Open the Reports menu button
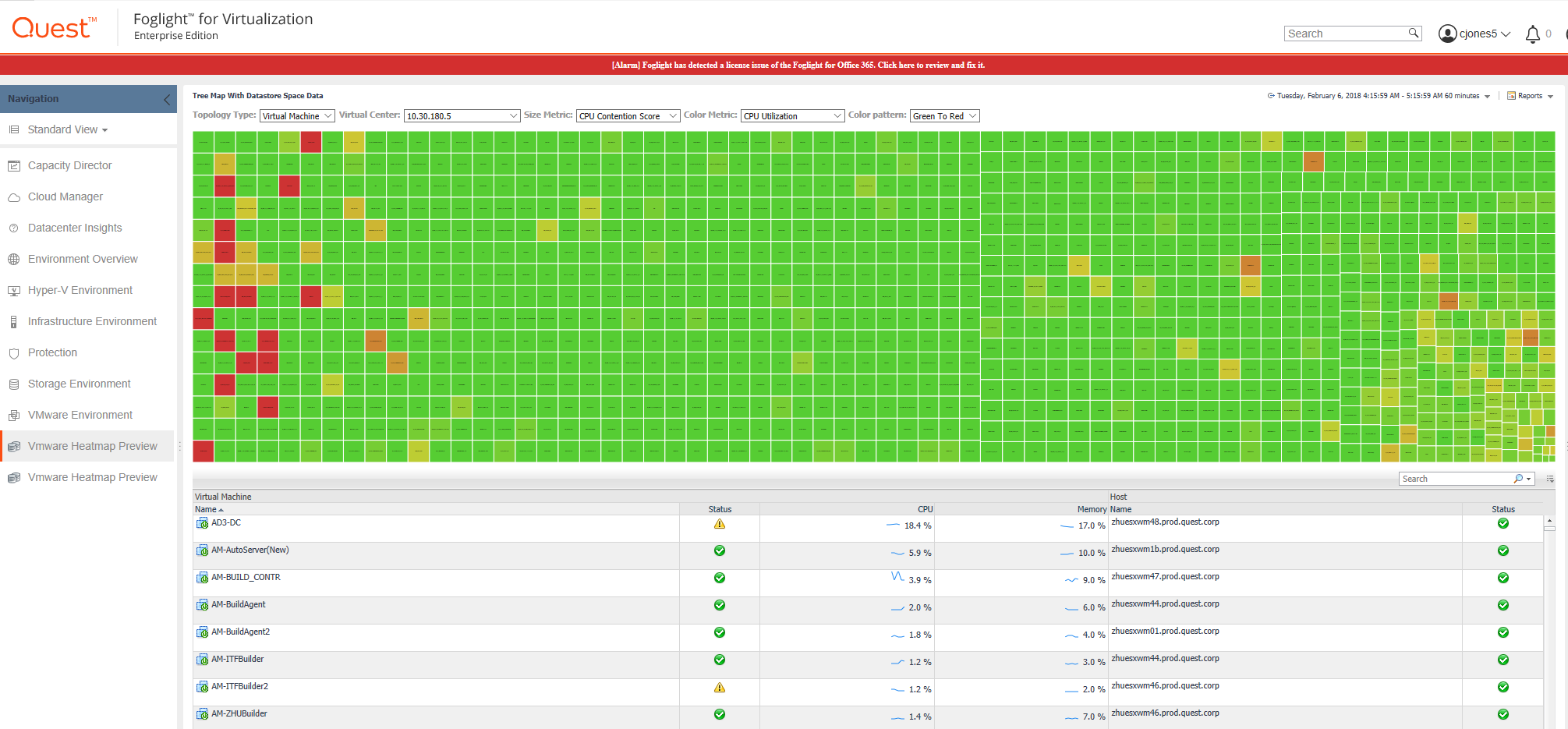Image resolution: width=1568 pixels, height=729 pixels. tap(1530, 96)
